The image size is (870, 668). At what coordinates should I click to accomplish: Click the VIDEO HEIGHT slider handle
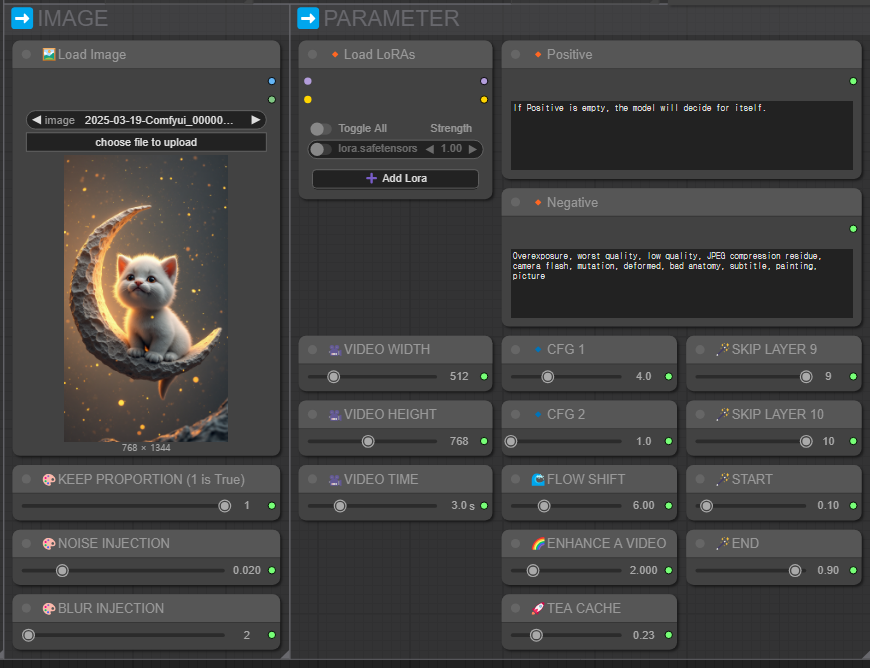368,442
